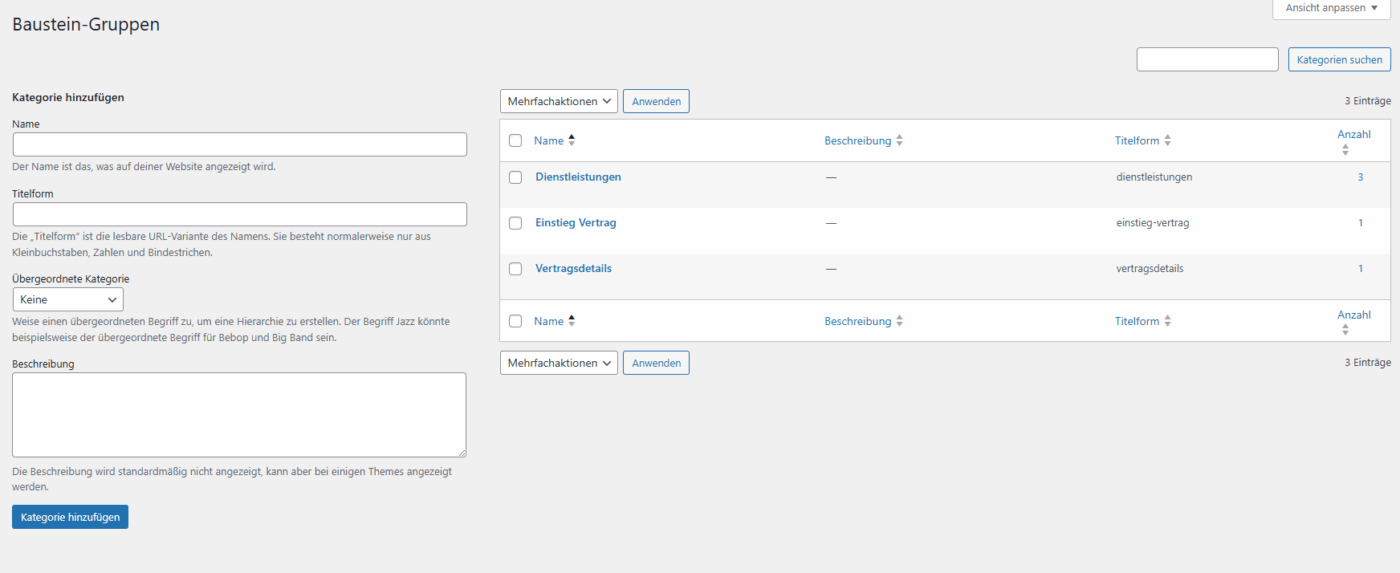
Task: Open count 3 link for Dienstleistungen
Action: [x=1360, y=177]
